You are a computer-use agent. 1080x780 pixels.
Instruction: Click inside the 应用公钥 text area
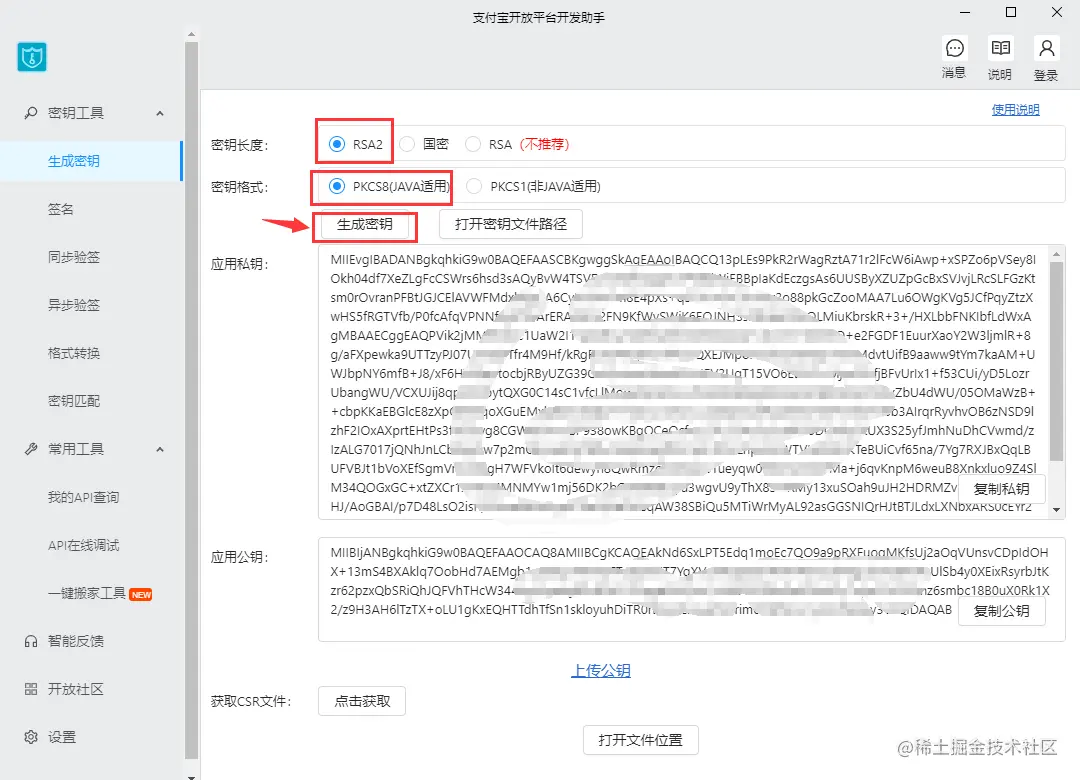coord(691,590)
